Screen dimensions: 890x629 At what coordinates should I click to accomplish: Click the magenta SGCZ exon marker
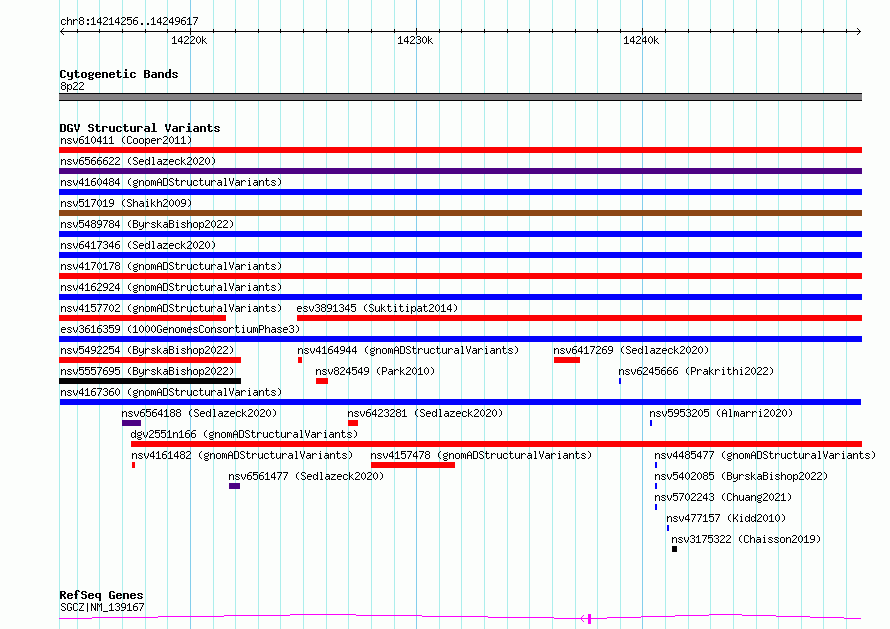tap(590, 619)
